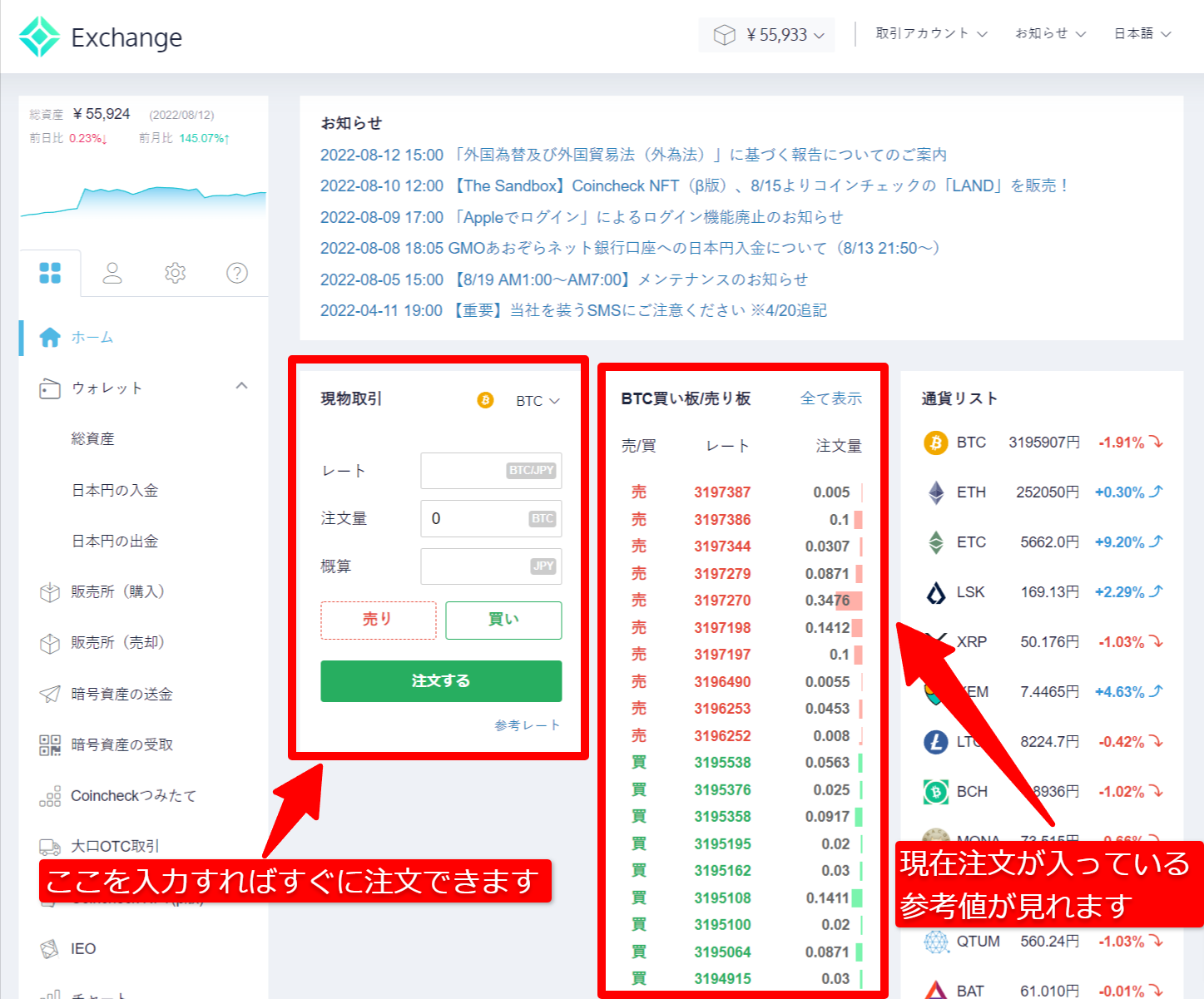
Task: Select the 販売所（購入） box icon
Action: tap(50, 591)
